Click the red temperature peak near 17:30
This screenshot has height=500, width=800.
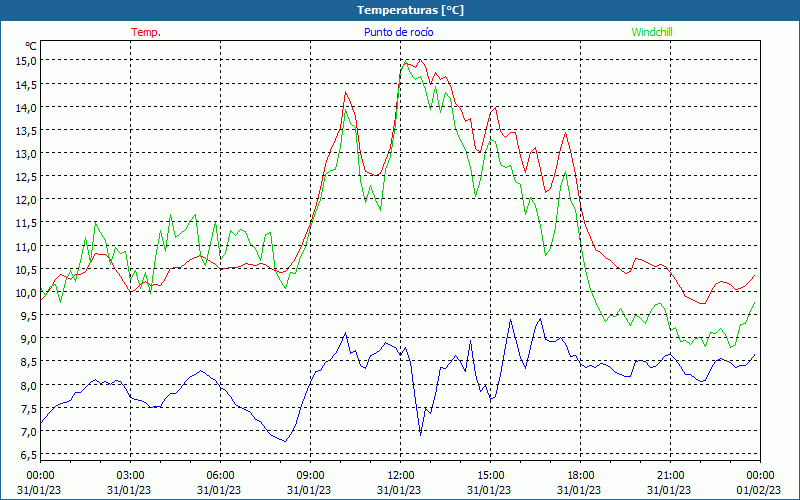pyautogui.click(x=565, y=133)
